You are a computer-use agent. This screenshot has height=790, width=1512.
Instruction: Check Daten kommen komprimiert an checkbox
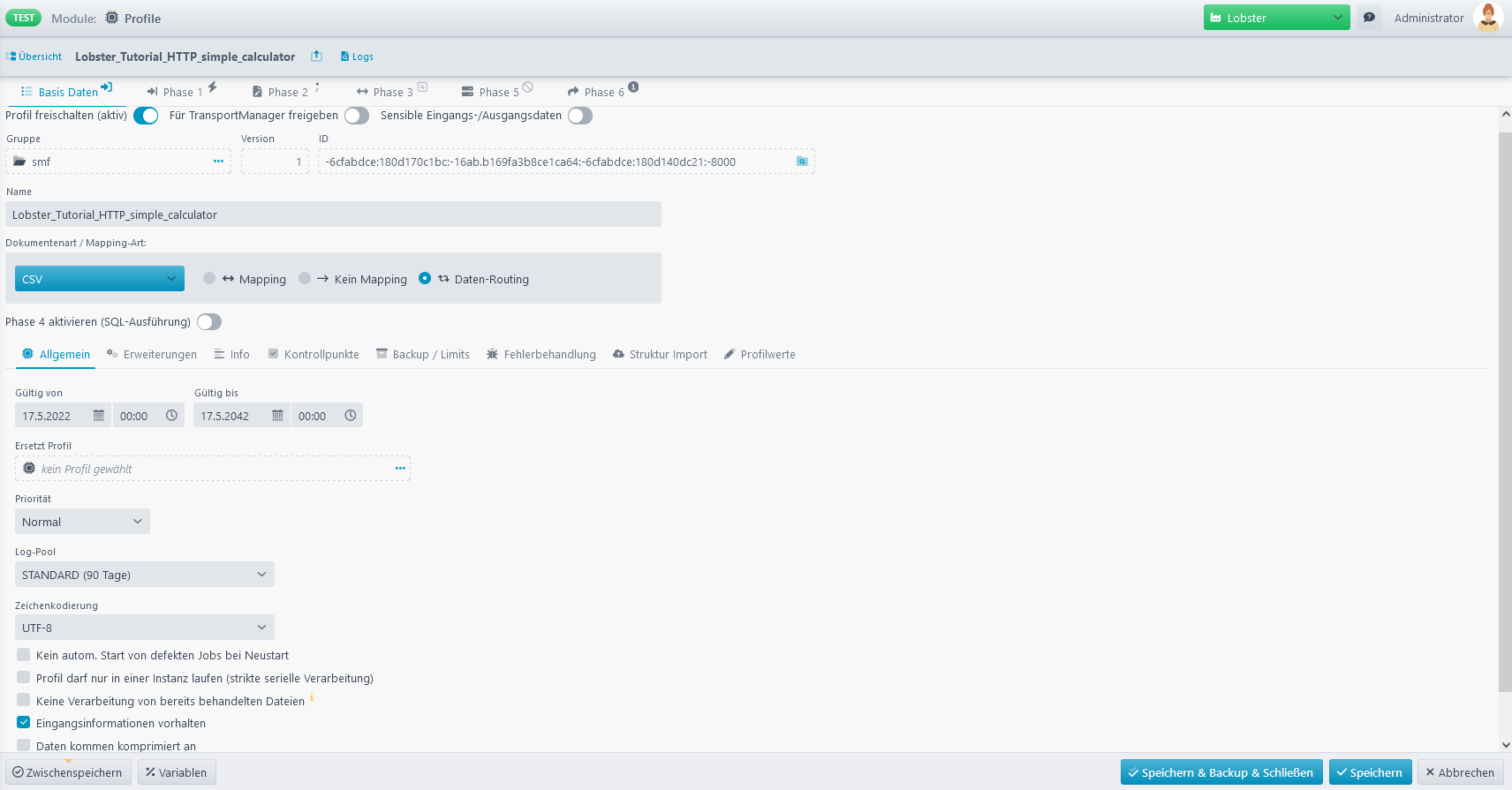(24, 745)
